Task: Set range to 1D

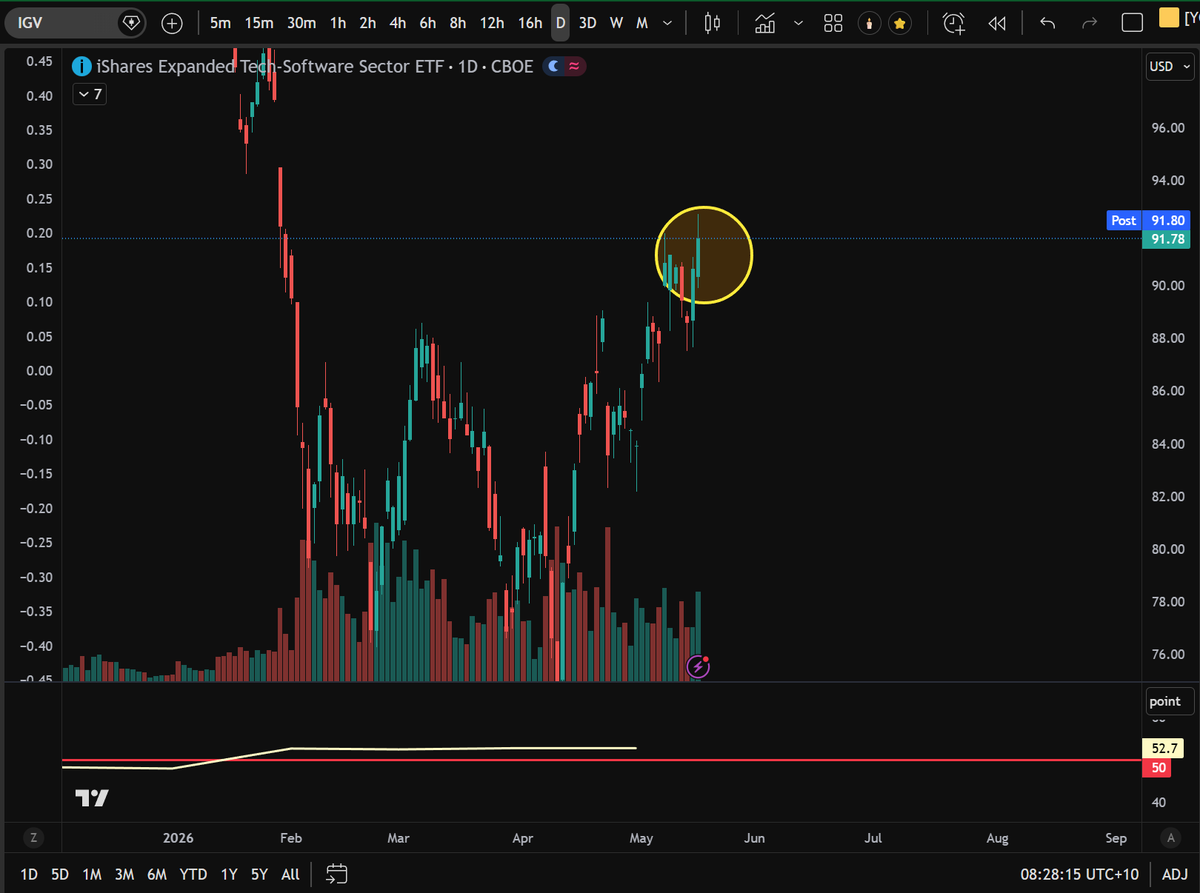Action: [29, 874]
